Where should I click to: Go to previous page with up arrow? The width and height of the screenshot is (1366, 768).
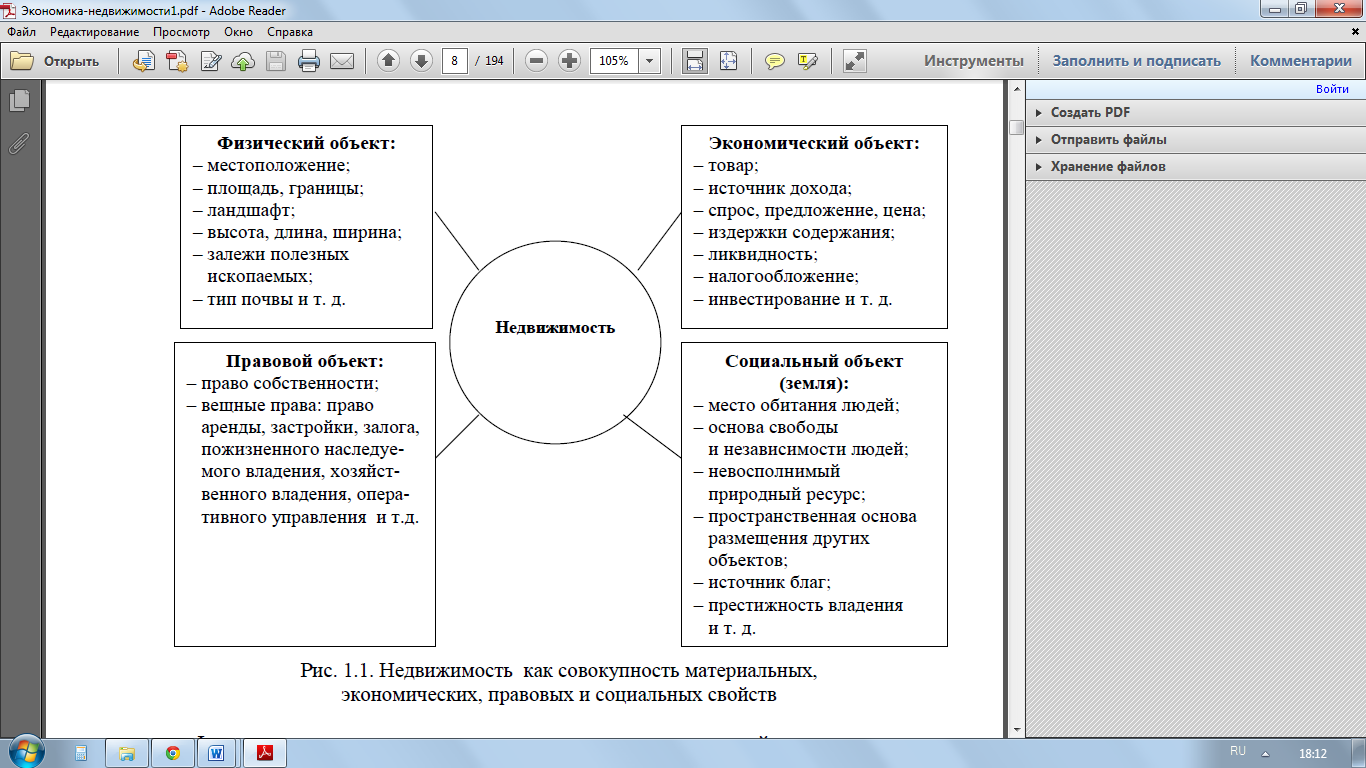pos(389,61)
